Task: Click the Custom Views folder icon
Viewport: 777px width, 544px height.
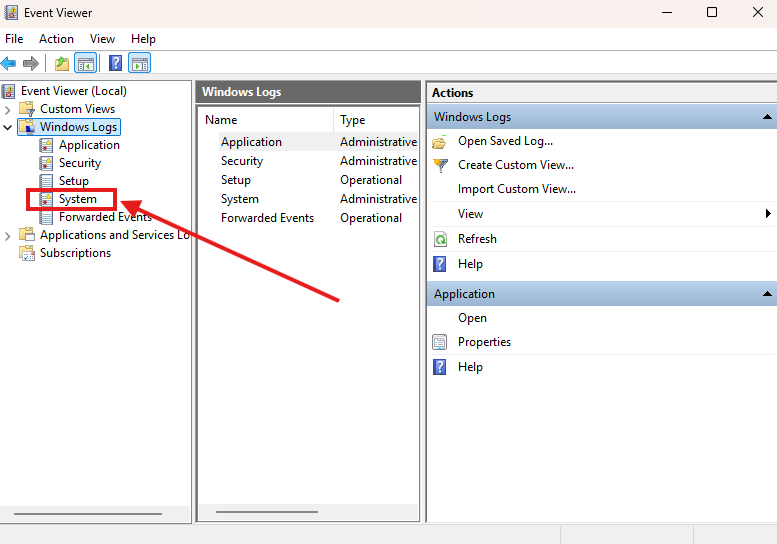Action: pos(27,109)
